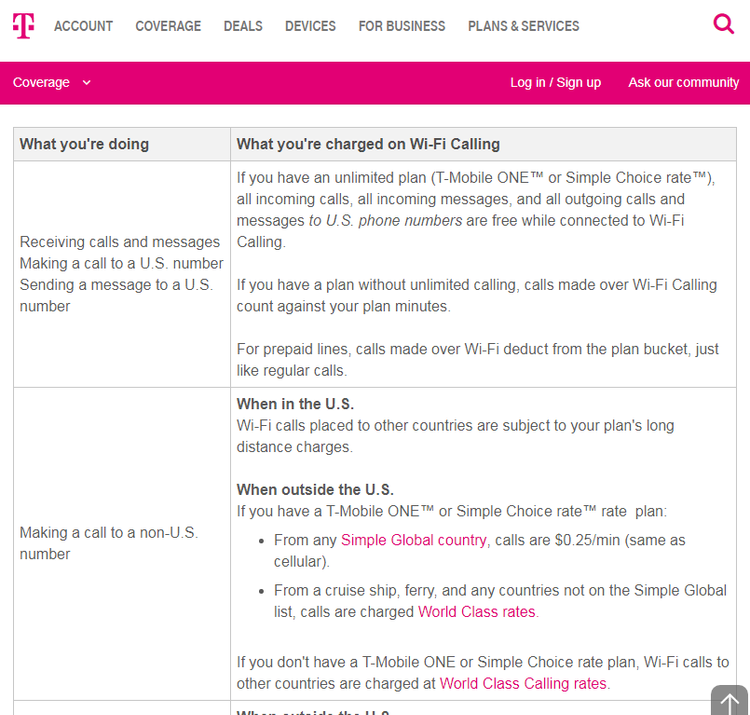Click the 'When in the U.S.' heading
Viewport: 750px width, 715px height.
coord(295,404)
